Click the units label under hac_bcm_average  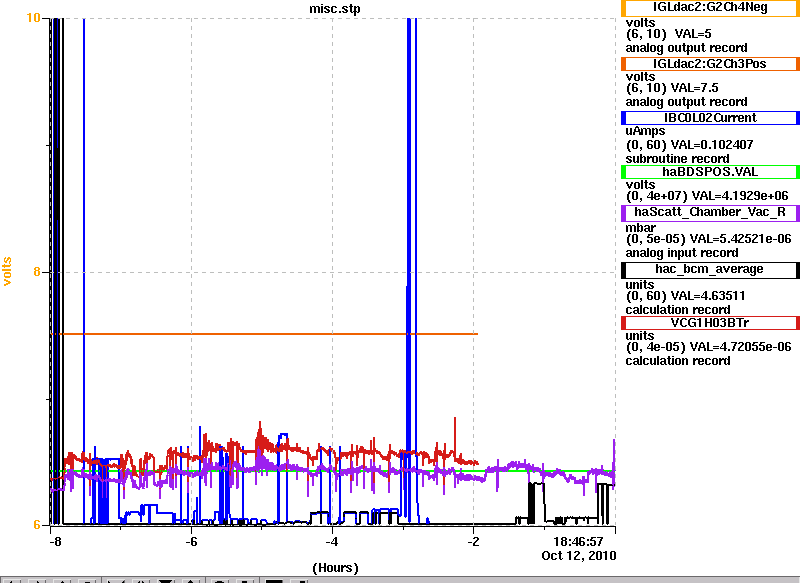pyautogui.click(x=640, y=285)
